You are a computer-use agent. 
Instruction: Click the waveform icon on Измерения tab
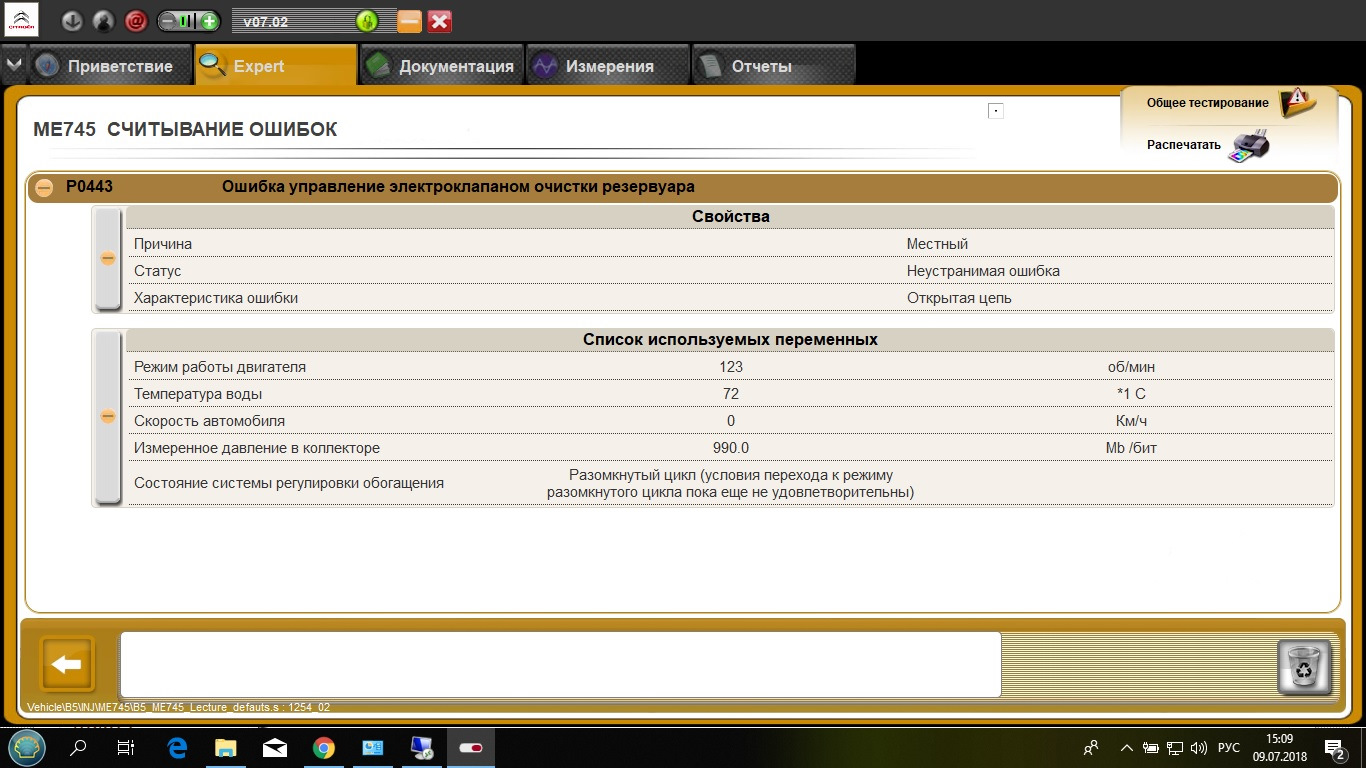coord(544,66)
